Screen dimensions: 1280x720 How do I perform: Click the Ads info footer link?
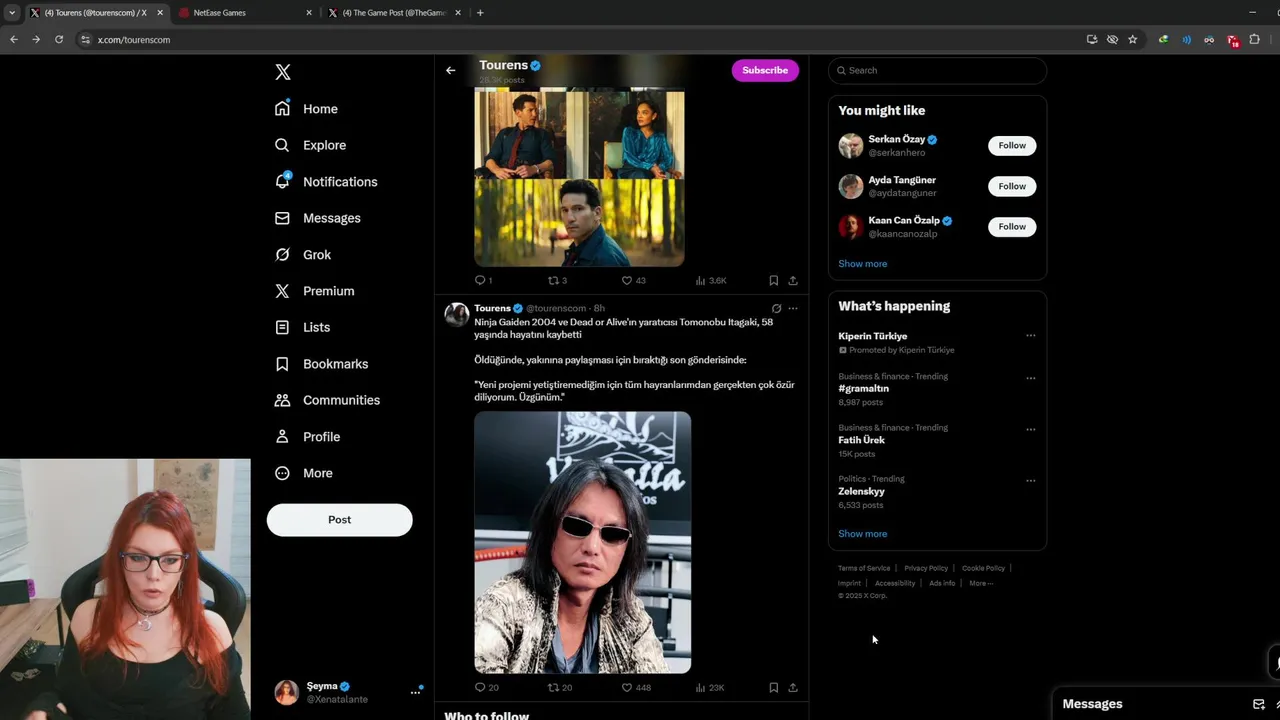tap(942, 583)
